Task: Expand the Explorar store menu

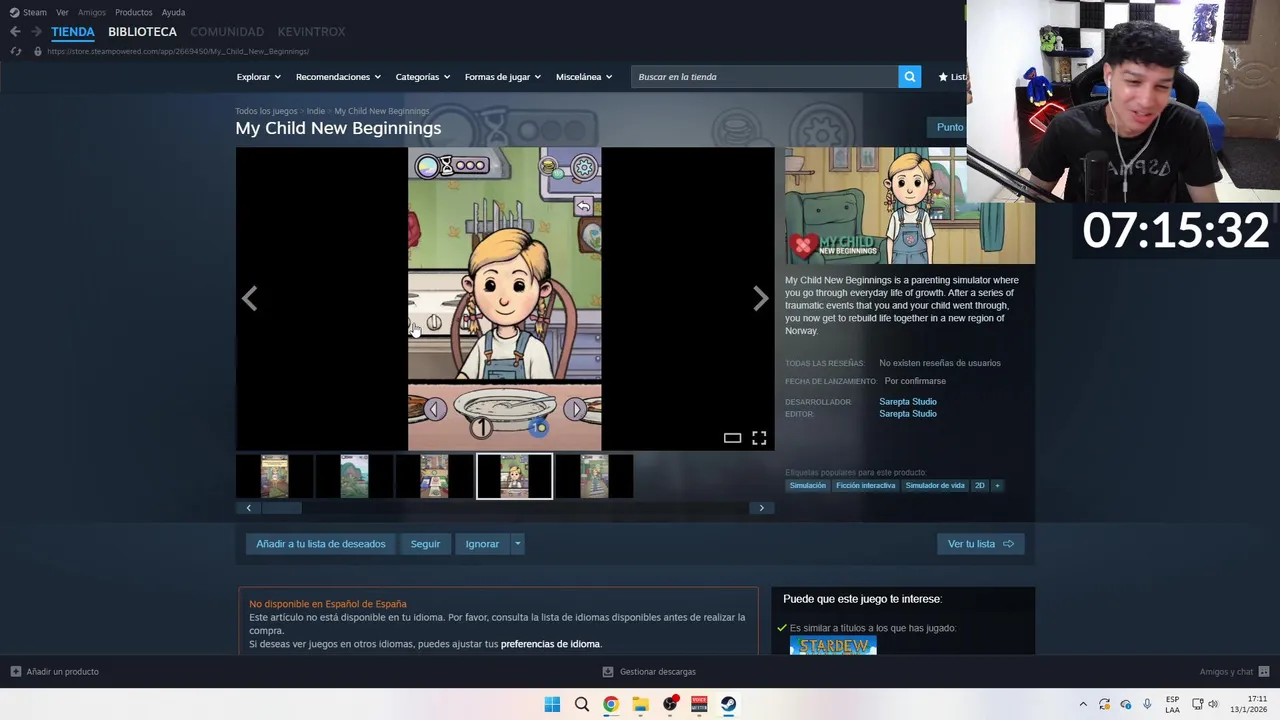Action: pyautogui.click(x=258, y=77)
